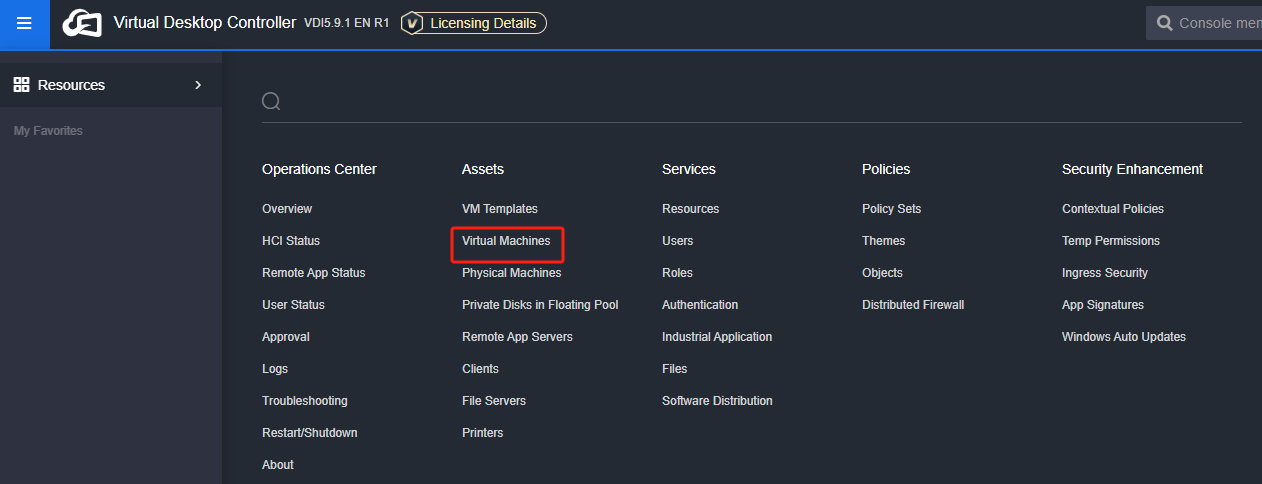Open Contextual Policies
The width and height of the screenshot is (1262, 484).
coord(1112,209)
